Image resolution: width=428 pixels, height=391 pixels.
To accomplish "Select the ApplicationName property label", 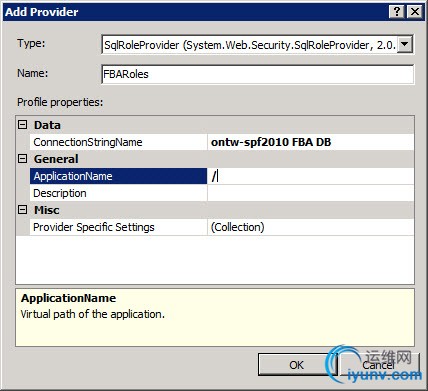I will pos(118,176).
